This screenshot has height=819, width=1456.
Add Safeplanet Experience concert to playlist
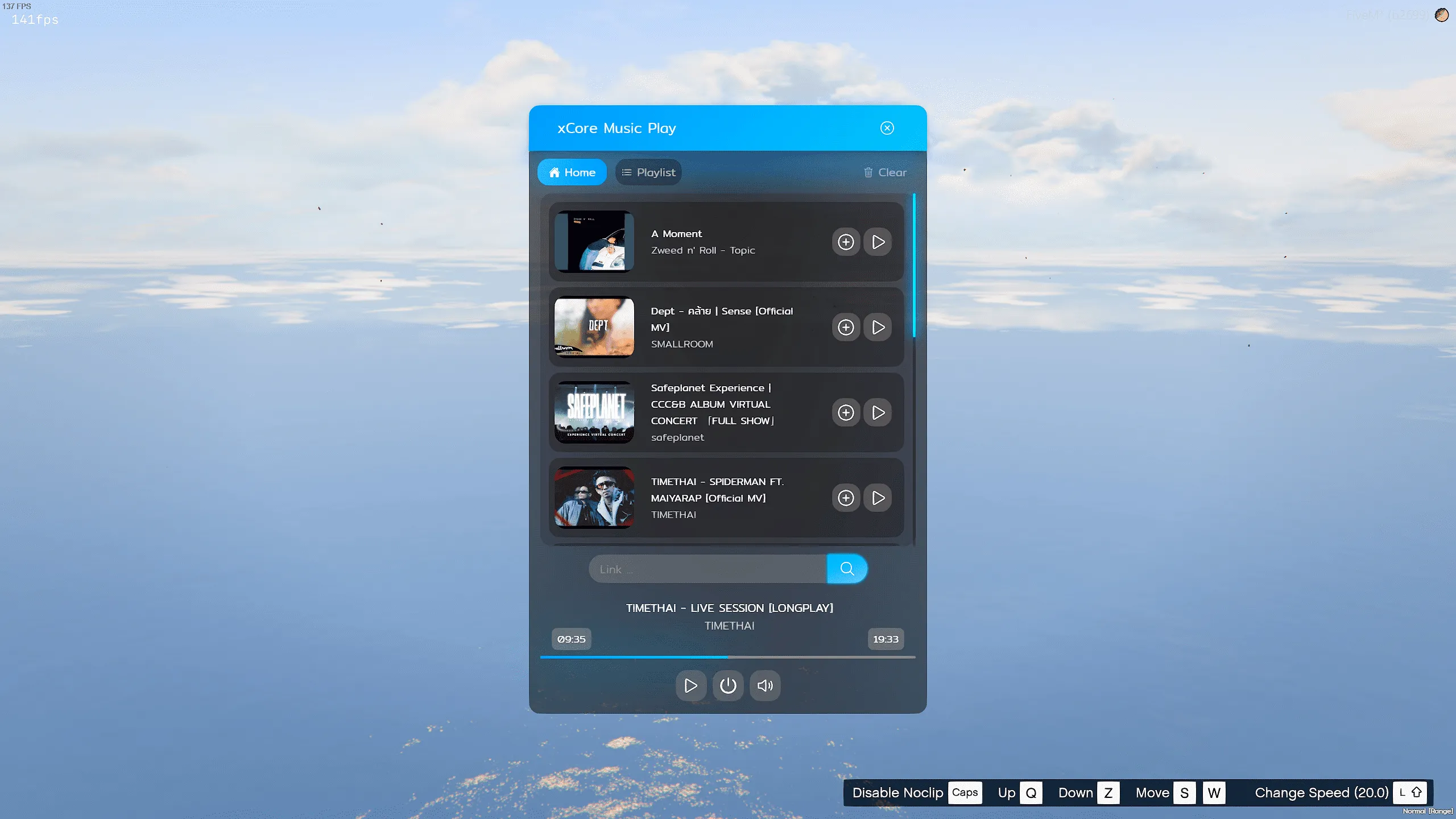tap(846, 412)
